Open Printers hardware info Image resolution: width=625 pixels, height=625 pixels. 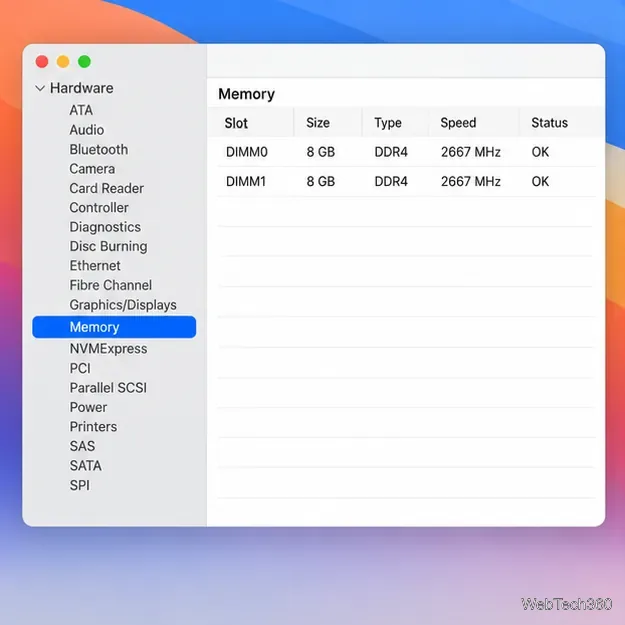coord(93,426)
